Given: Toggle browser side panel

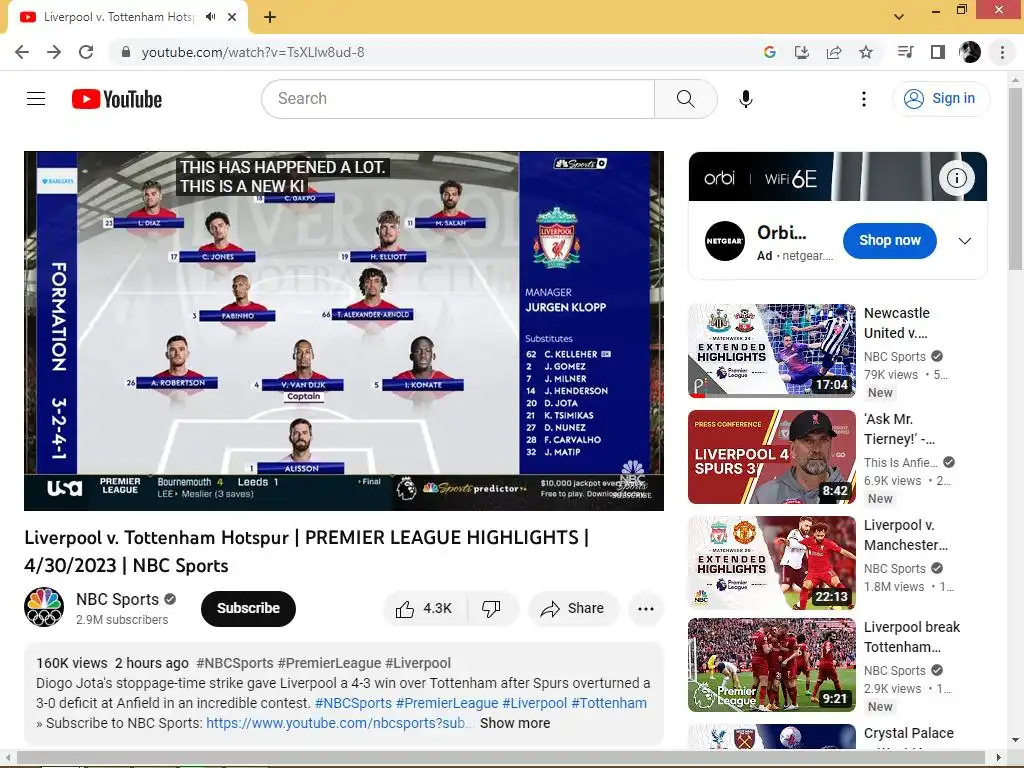Looking at the screenshot, I should (938, 52).
